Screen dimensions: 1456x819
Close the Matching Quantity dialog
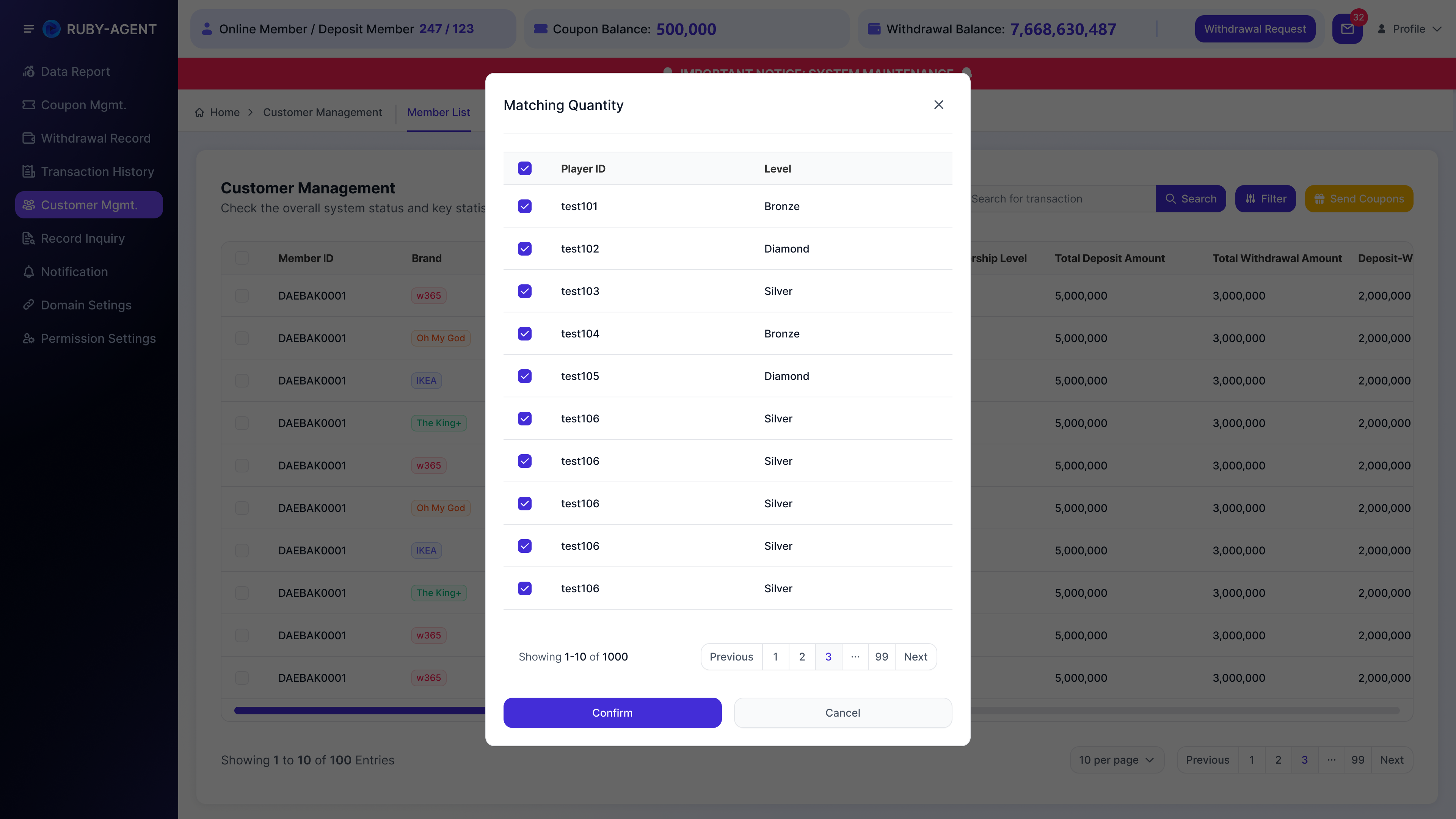(x=938, y=105)
